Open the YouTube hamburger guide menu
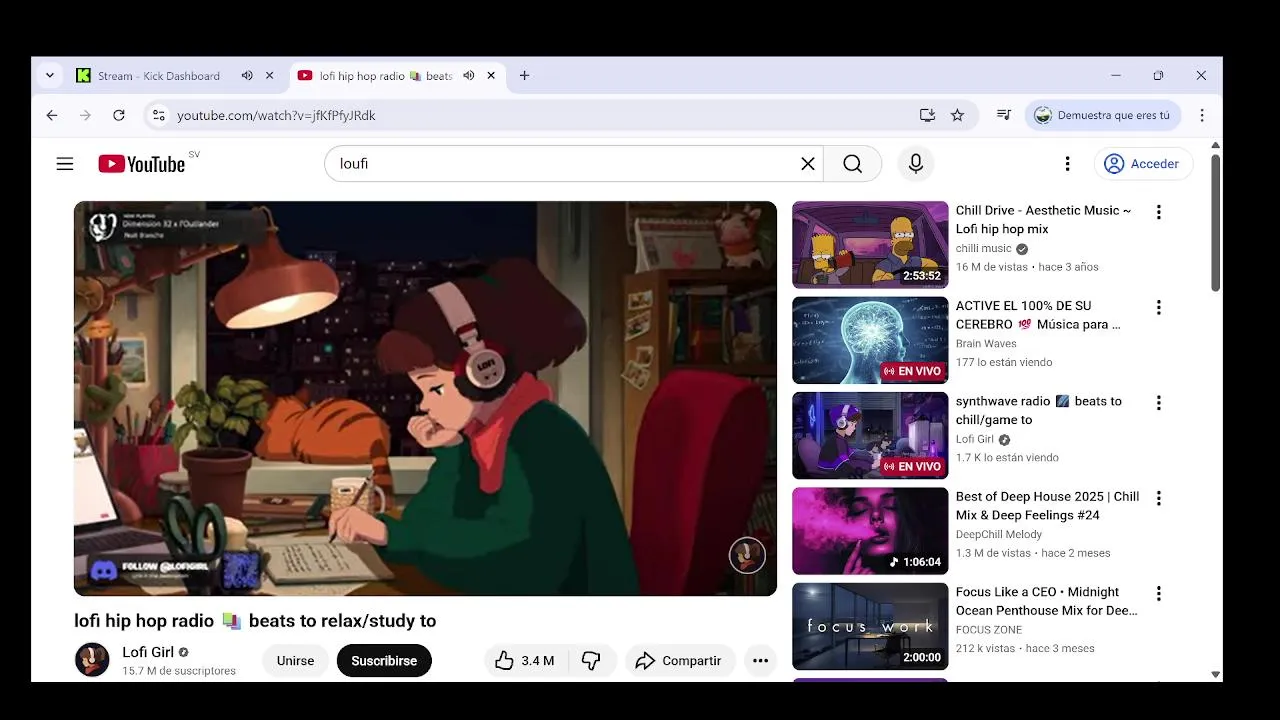The image size is (1280, 720). click(65, 164)
